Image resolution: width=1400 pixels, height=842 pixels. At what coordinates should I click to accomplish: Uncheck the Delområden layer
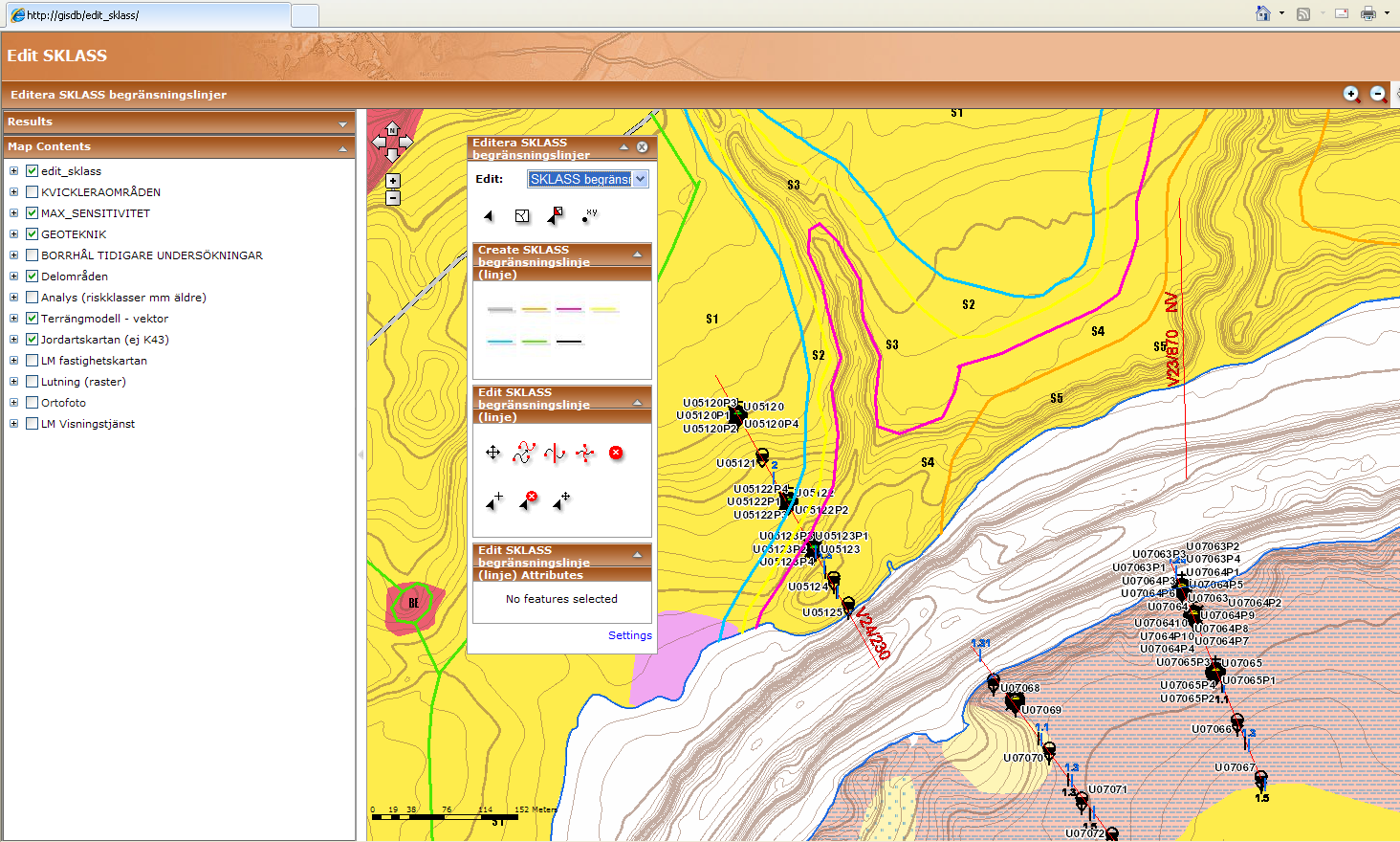coord(32,277)
